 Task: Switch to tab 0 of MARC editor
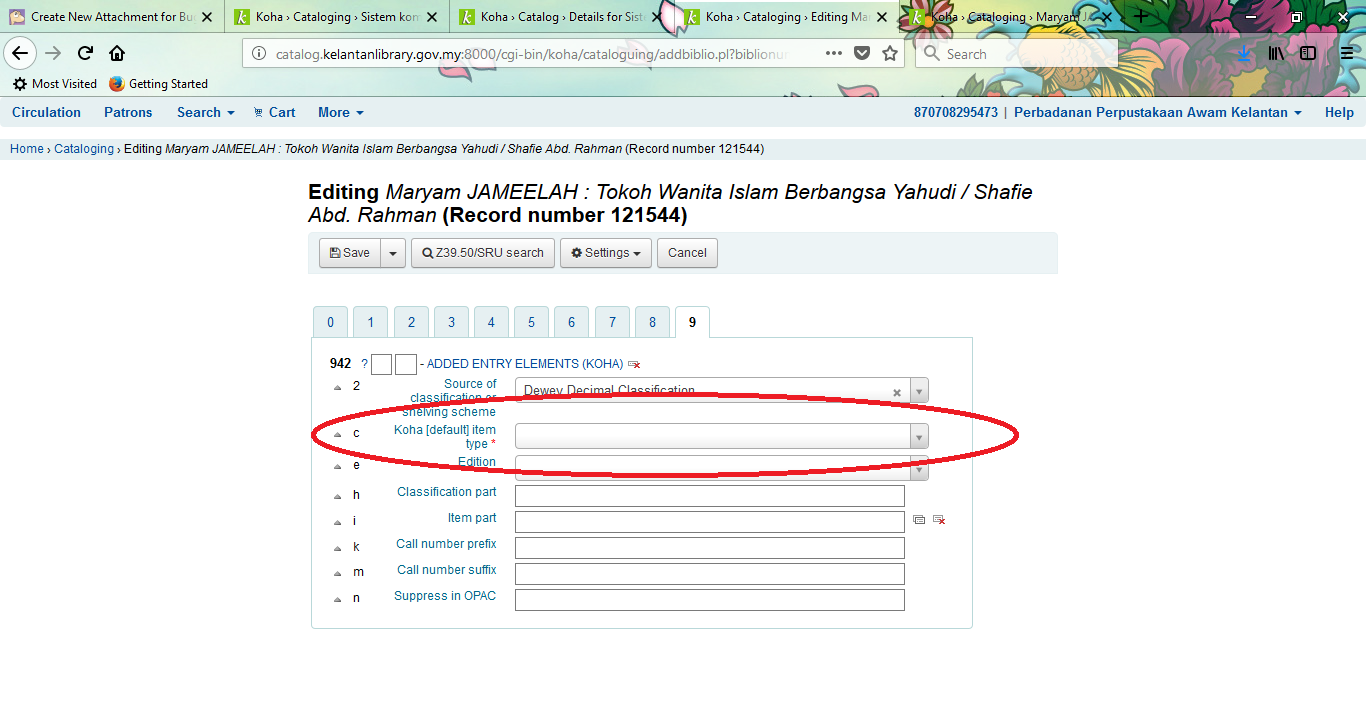(330, 322)
